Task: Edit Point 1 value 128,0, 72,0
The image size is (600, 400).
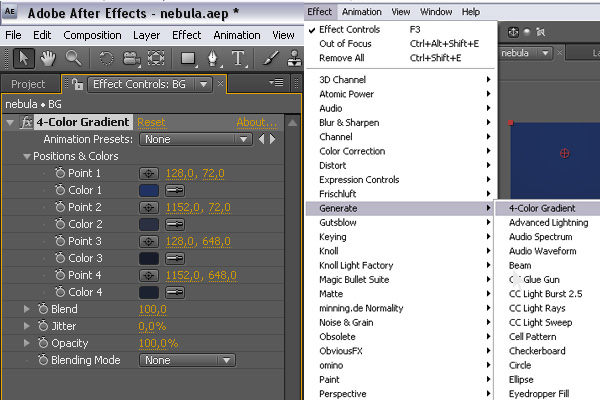Action: tap(195, 173)
